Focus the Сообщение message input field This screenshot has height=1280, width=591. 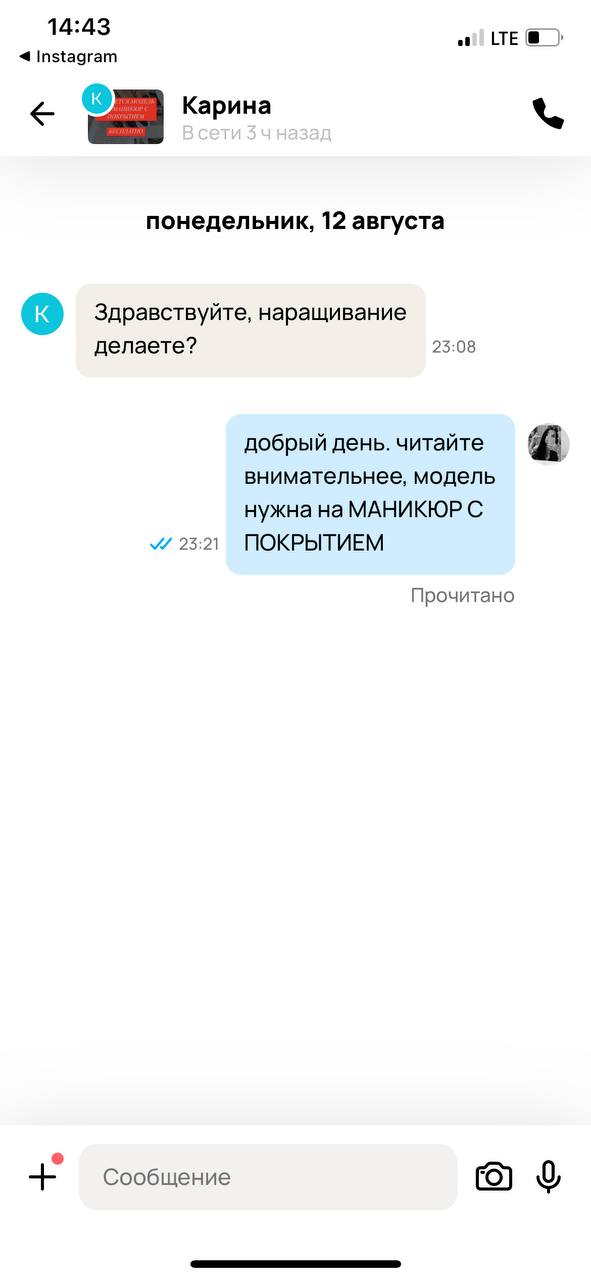(x=268, y=1177)
